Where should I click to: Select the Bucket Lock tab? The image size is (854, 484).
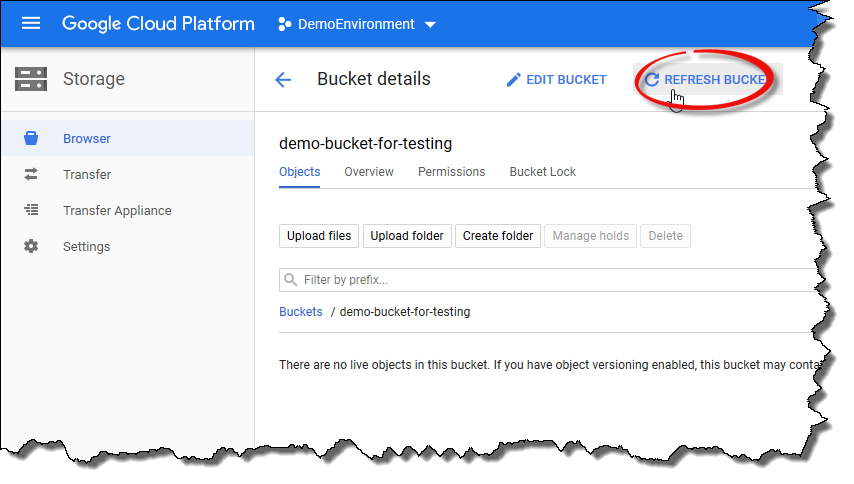(542, 172)
